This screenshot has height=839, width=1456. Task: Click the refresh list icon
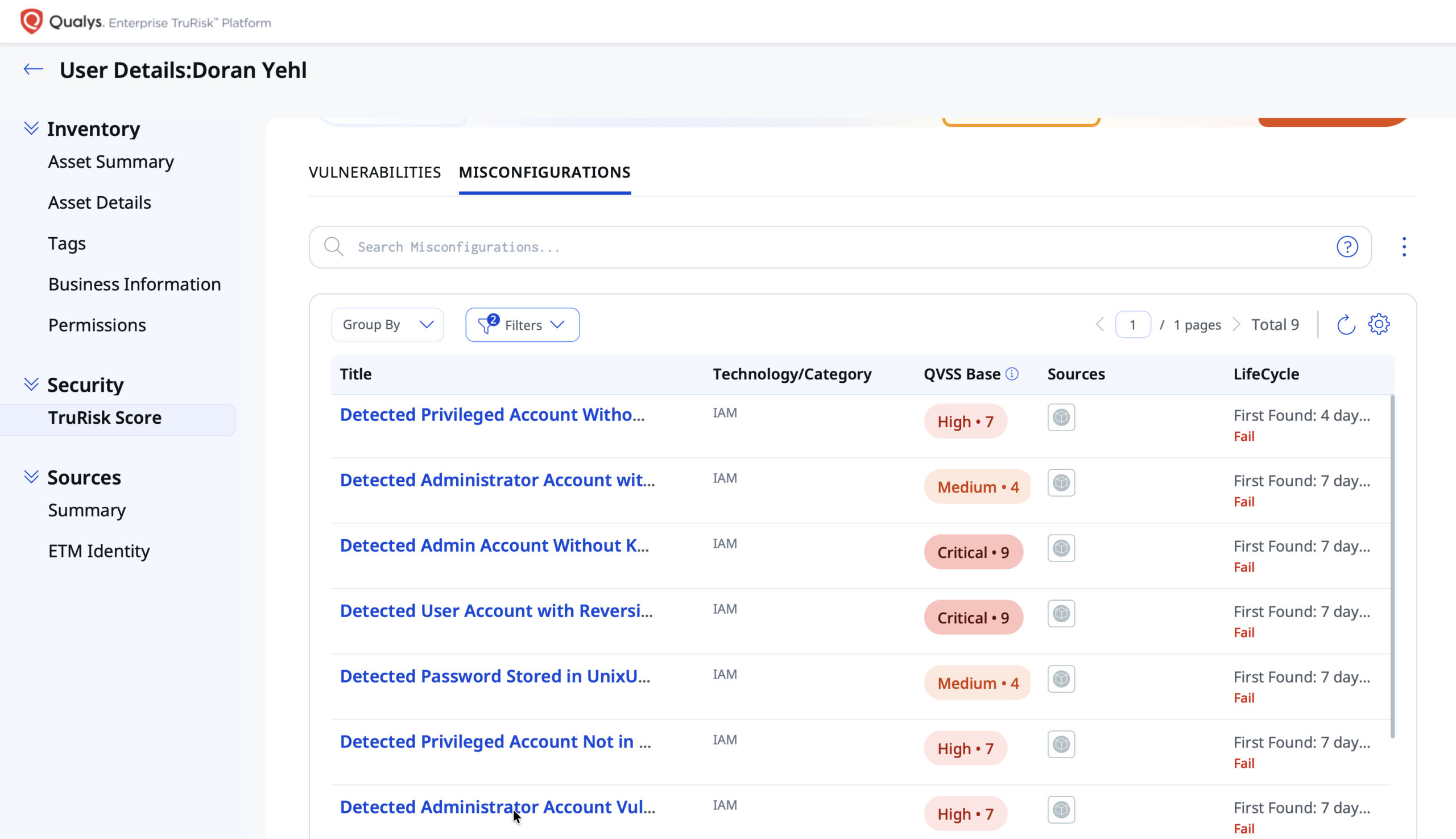(x=1345, y=324)
